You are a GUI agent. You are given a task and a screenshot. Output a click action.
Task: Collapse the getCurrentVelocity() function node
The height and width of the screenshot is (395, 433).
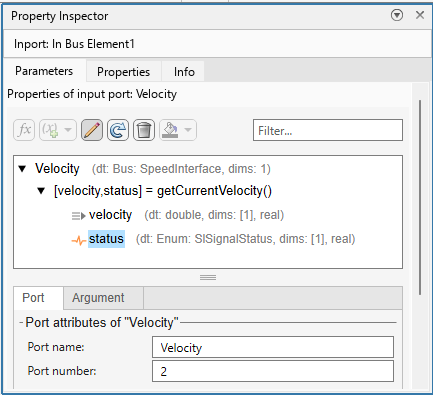pyautogui.click(x=41, y=191)
